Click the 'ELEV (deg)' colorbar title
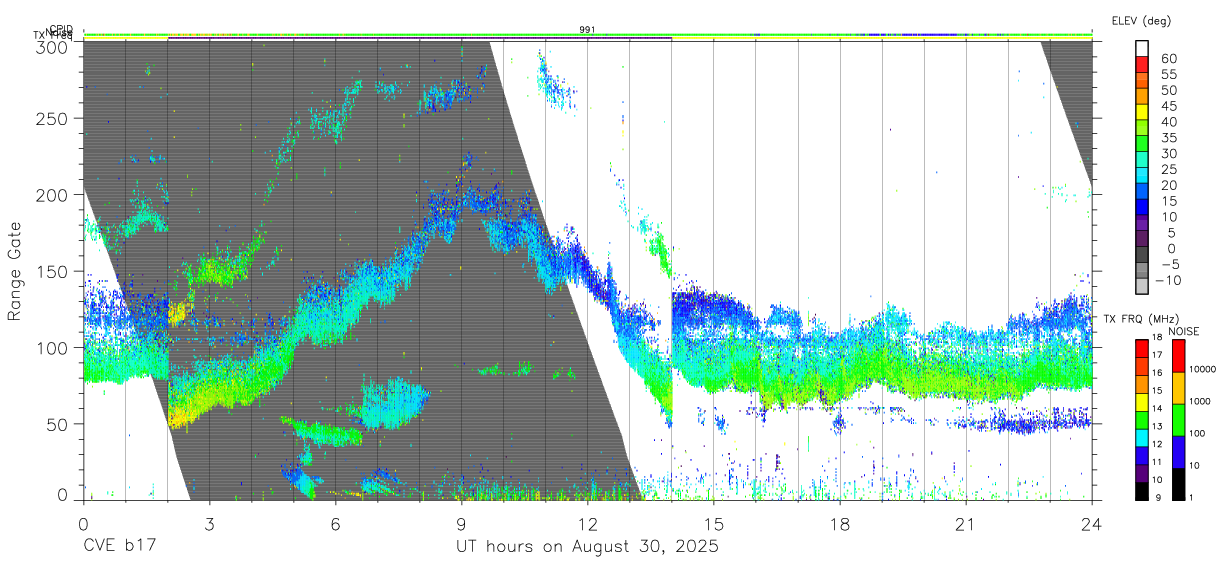1228x567 pixels. [x=1140, y=20]
